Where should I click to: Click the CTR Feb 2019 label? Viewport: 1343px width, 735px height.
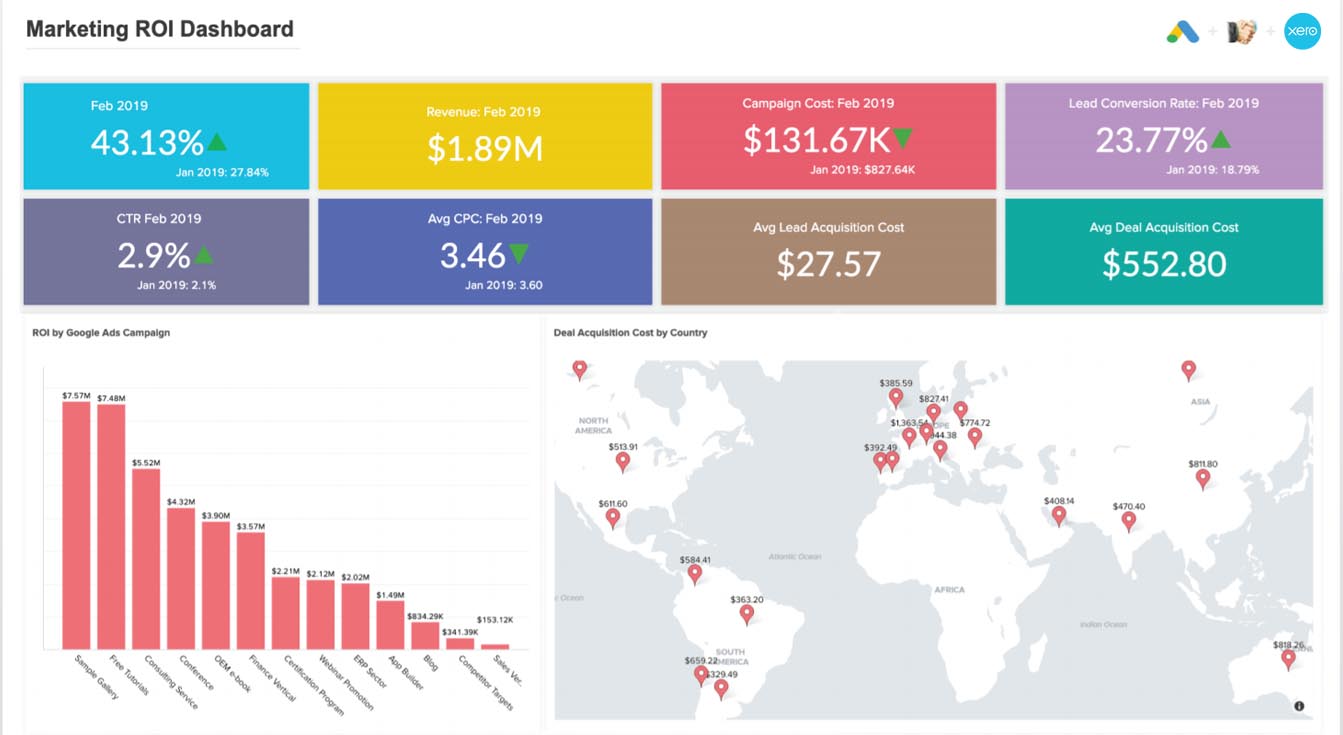[x=159, y=218]
